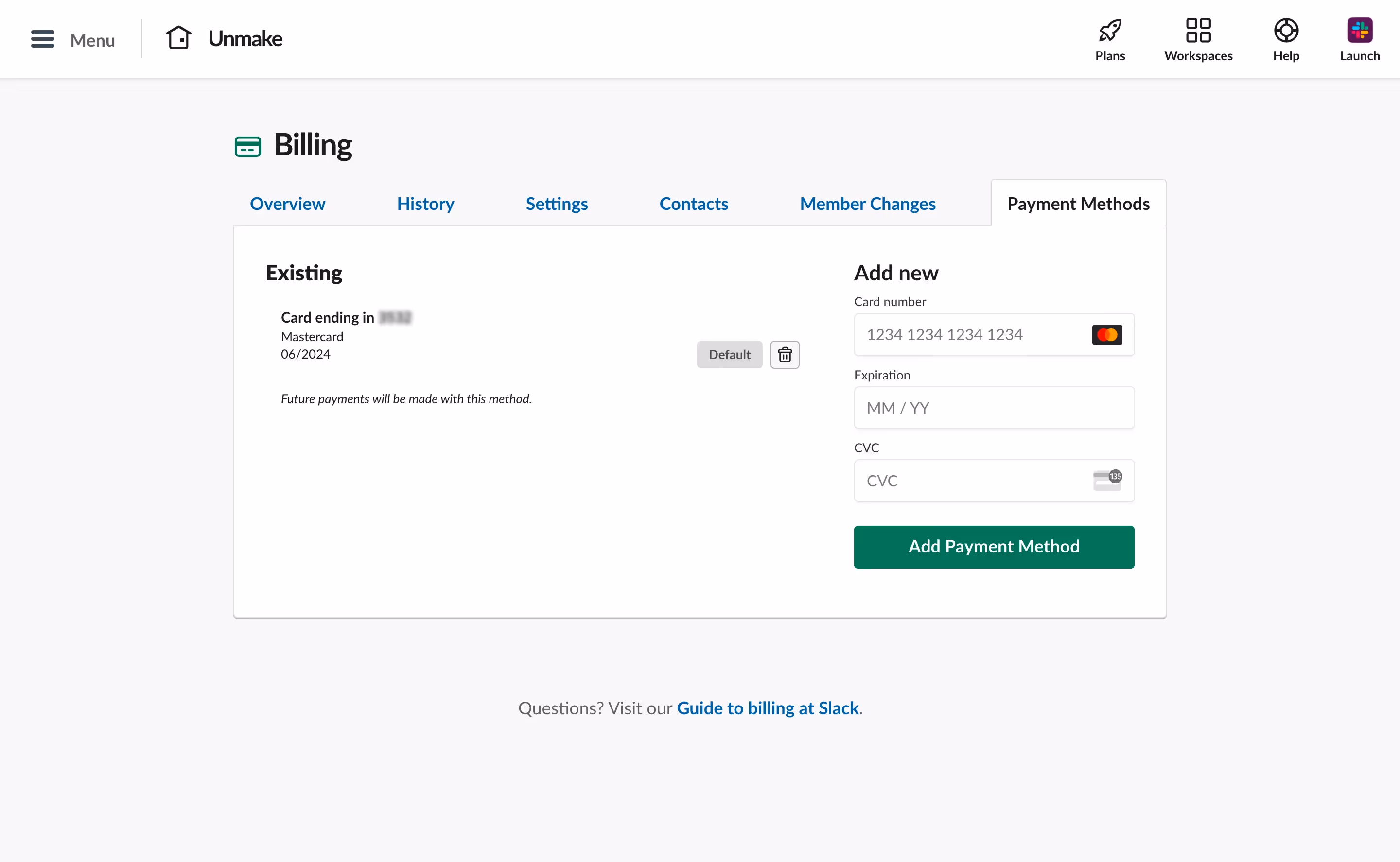The width and height of the screenshot is (1400, 862).
Task: Open the Guide to billing at Slack
Action: tap(768, 707)
